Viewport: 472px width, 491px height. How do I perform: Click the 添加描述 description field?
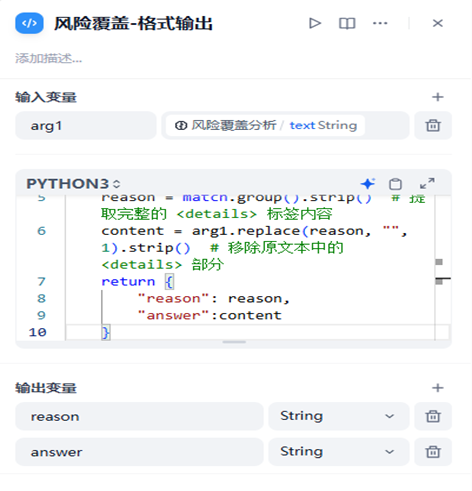(48, 59)
